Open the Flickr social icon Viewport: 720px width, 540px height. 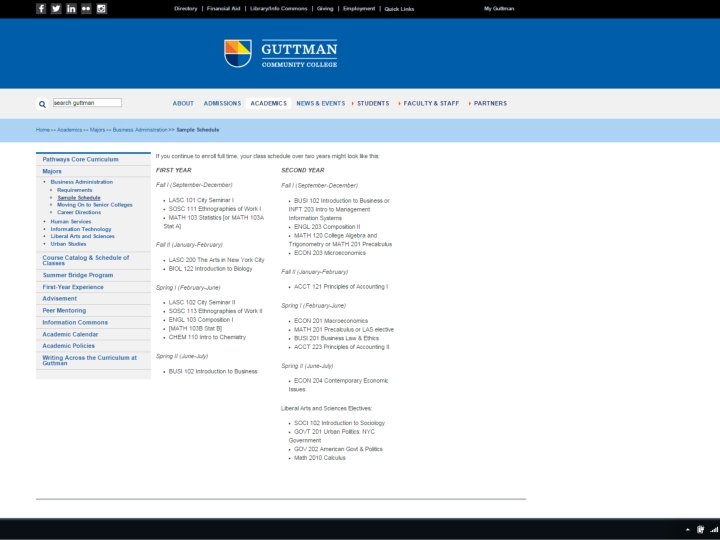point(86,8)
